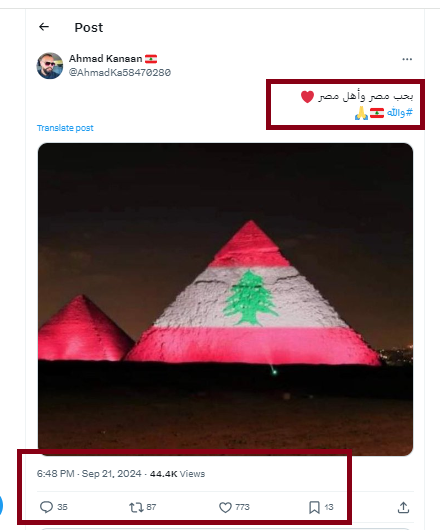Like the post with the heart icon
Viewport: 440px width, 530px height.
[225, 507]
